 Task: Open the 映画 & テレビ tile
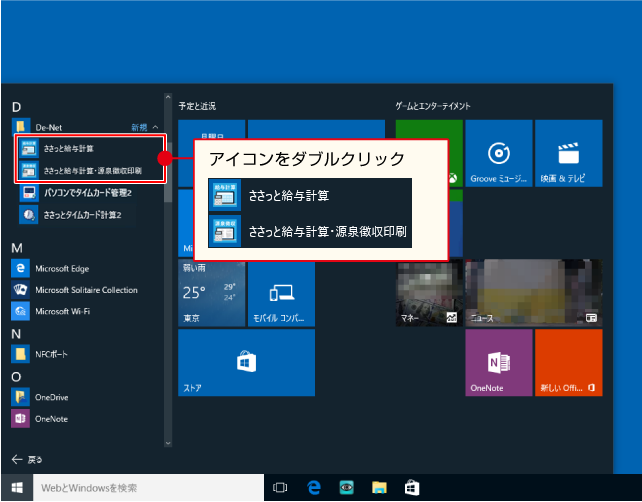click(569, 153)
